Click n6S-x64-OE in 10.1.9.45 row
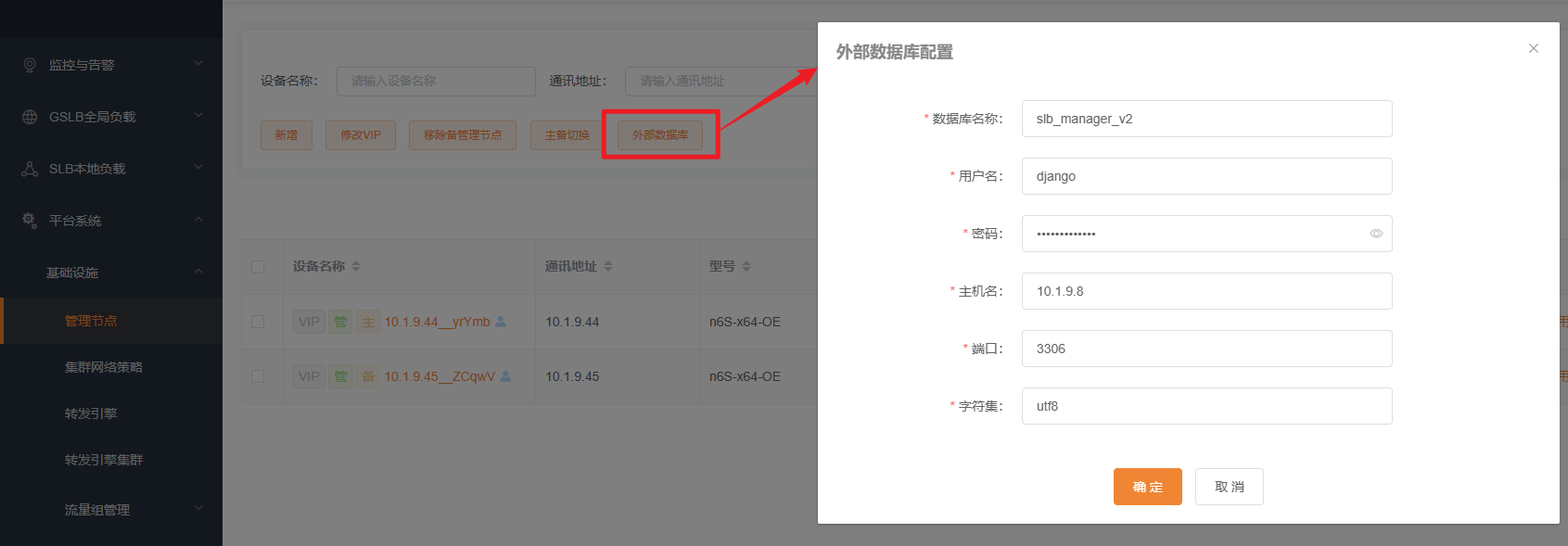This screenshot has width=1568, height=546. [x=745, y=376]
